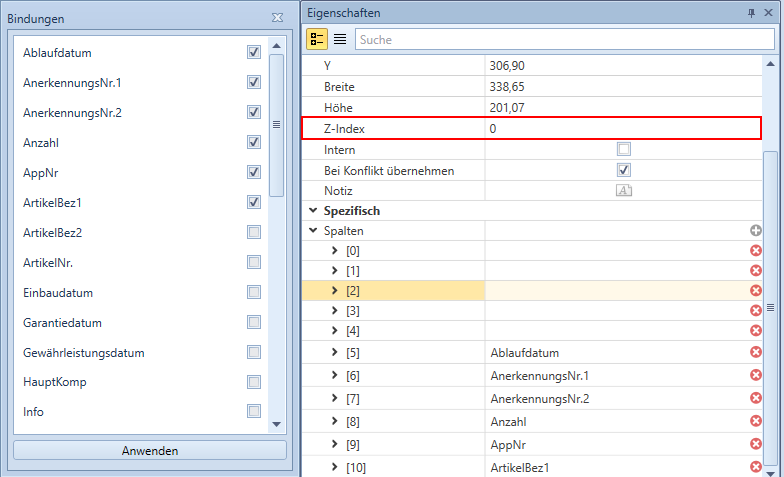Image resolution: width=784 pixels, height=477 pixels.
Task: Click Bindungen list scroll-down arrow
Action: pos(276,424)
